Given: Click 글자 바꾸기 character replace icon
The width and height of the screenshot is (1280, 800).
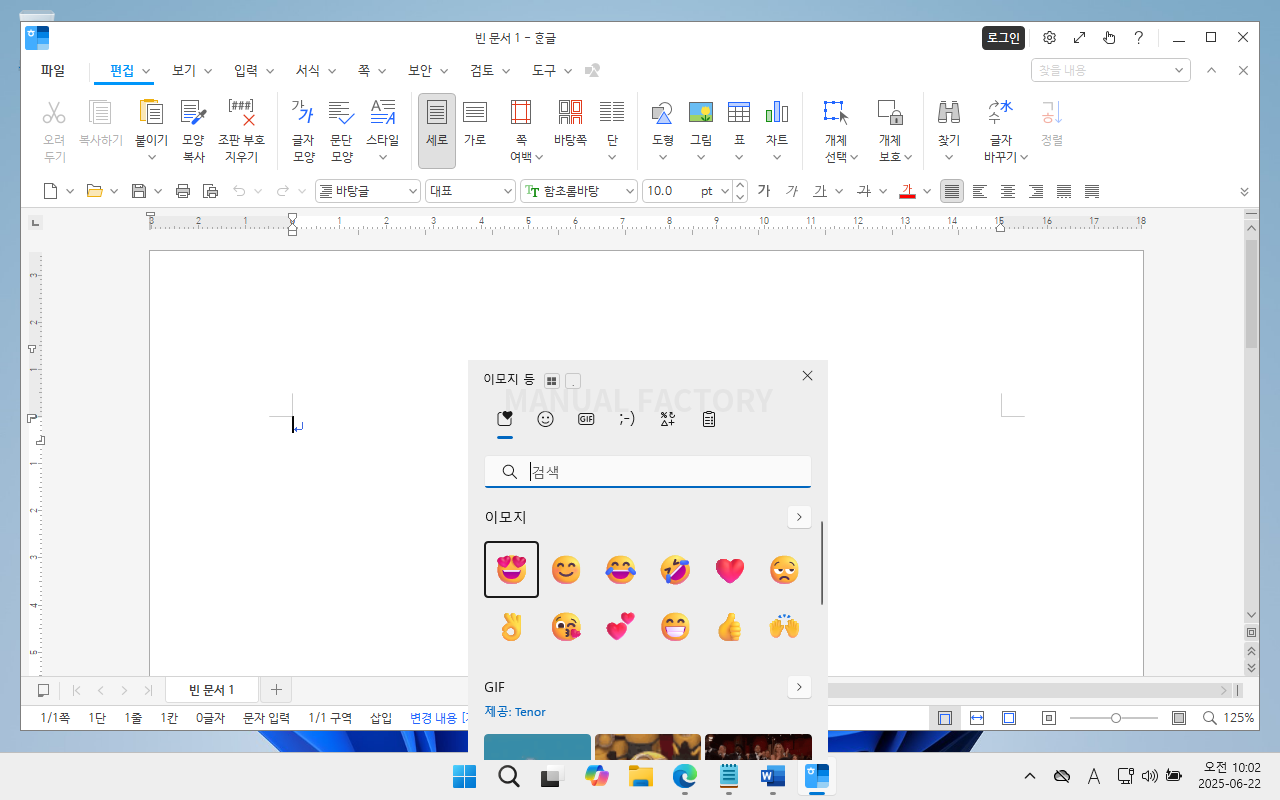Looking at the screenshot, I should coord(1001,112).
